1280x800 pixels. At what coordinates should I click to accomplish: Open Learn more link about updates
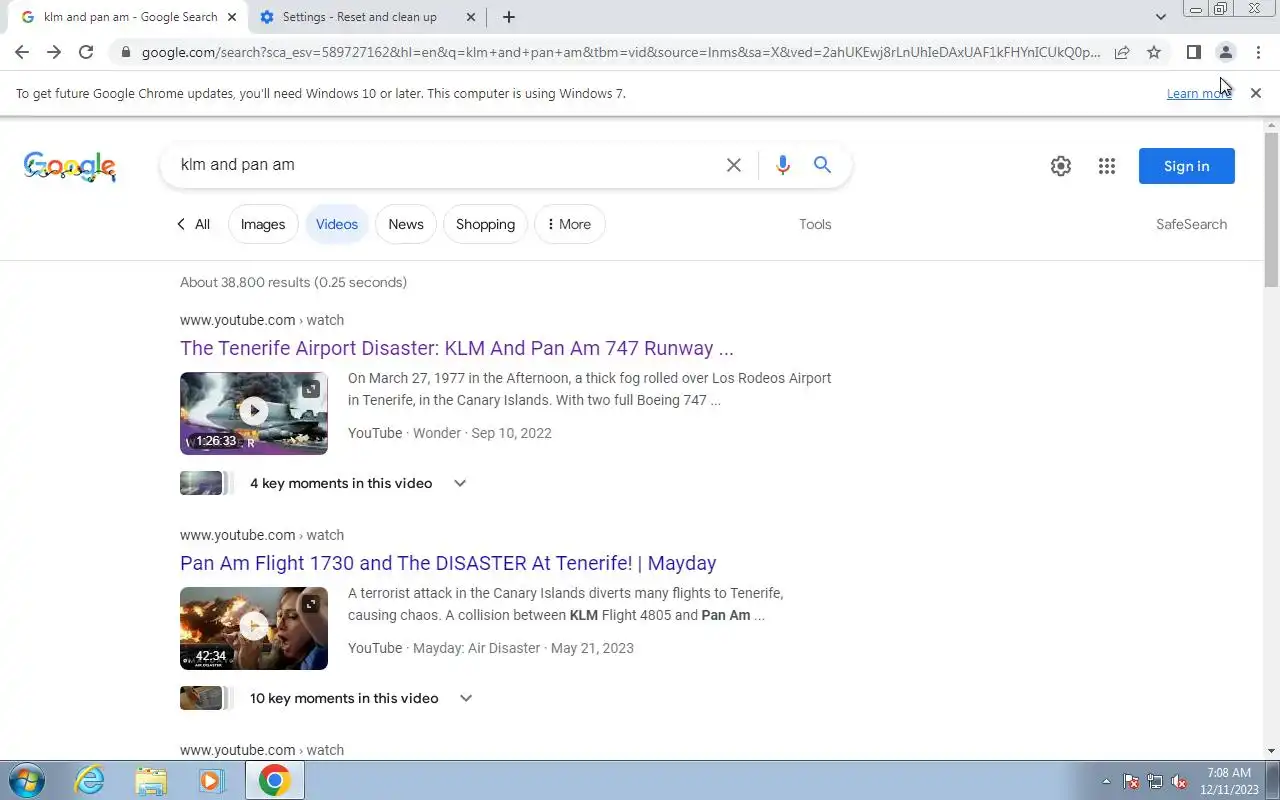click(x=1198, y=93)
